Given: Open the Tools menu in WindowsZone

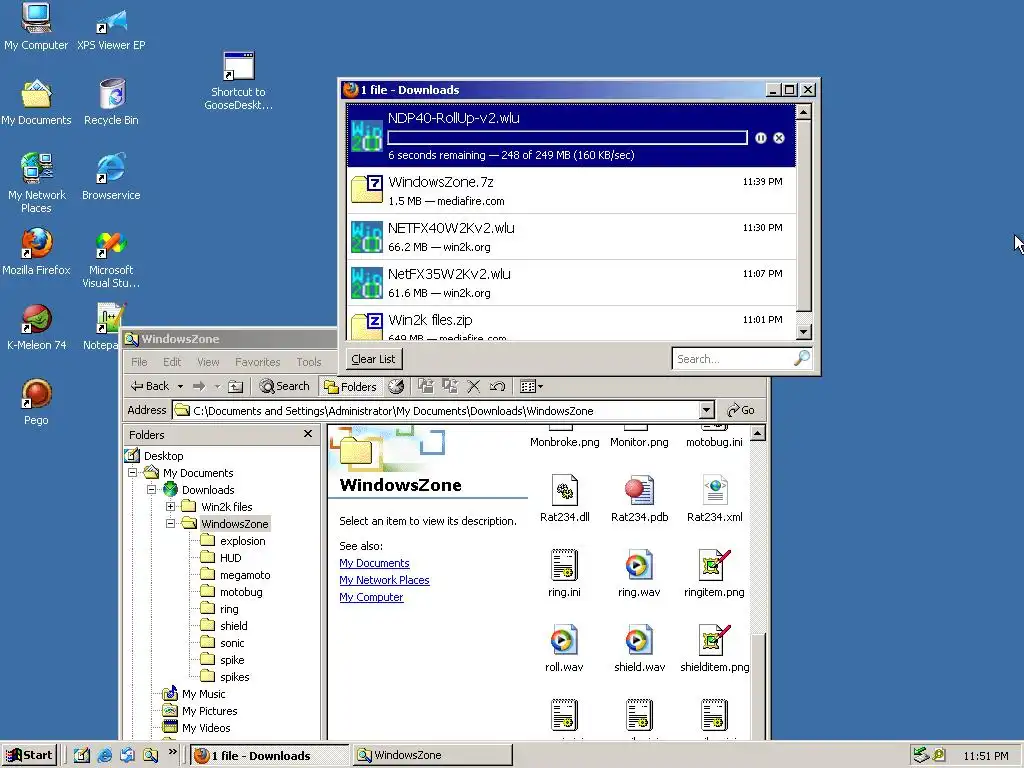Looking at the screenshot, I should point(309,362).
